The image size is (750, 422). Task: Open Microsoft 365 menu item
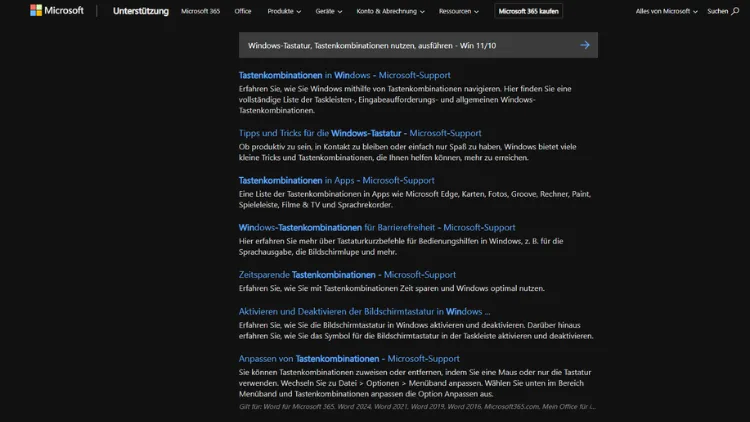[200, 11]
